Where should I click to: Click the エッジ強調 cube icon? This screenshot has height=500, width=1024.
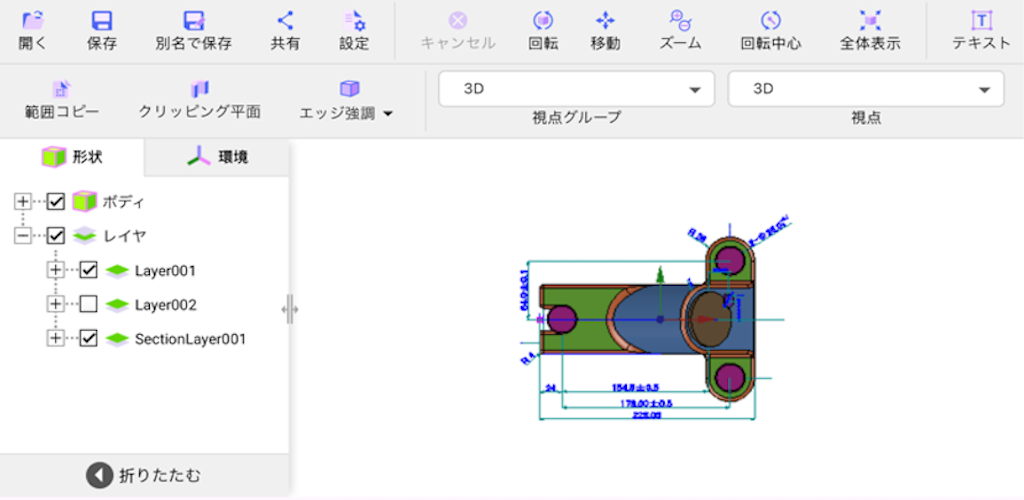pyautogui.click(x=349, y=88)
